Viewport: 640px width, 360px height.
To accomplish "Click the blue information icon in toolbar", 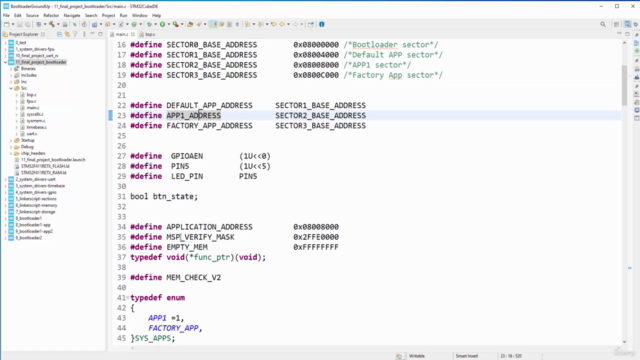I will [322, 24].
